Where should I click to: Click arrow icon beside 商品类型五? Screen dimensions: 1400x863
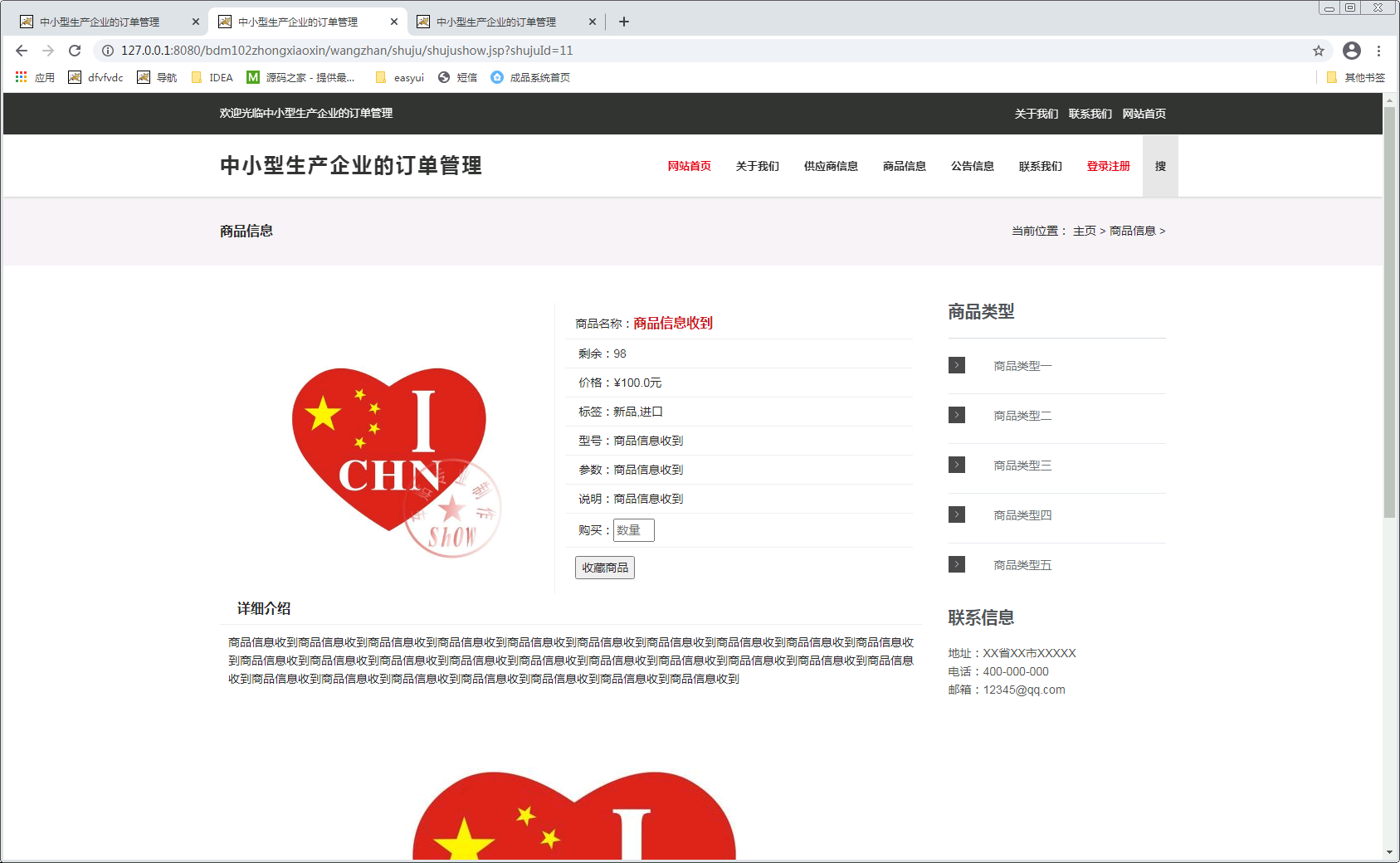click(957, 564)
